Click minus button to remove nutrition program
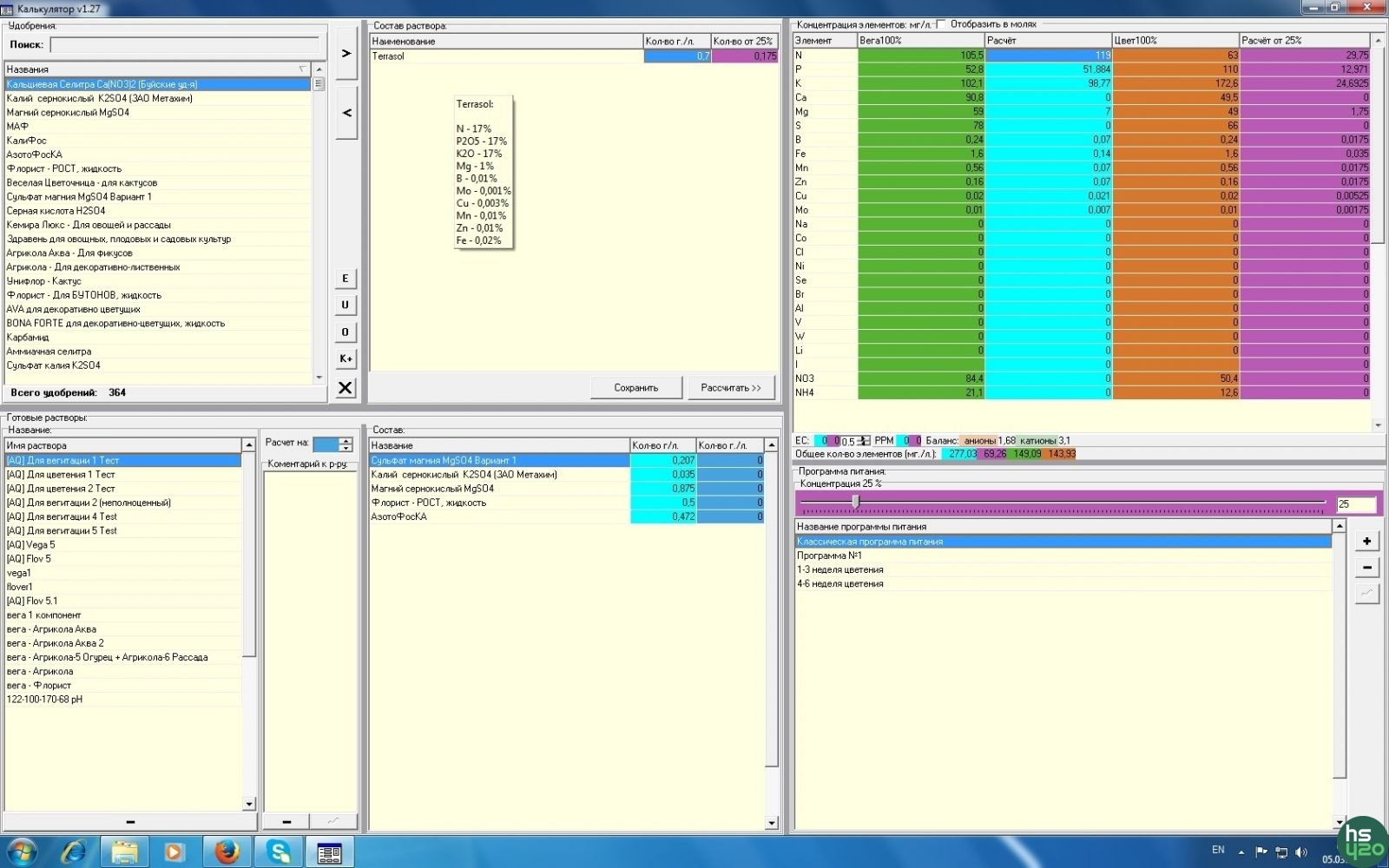 pos(1366,568)
